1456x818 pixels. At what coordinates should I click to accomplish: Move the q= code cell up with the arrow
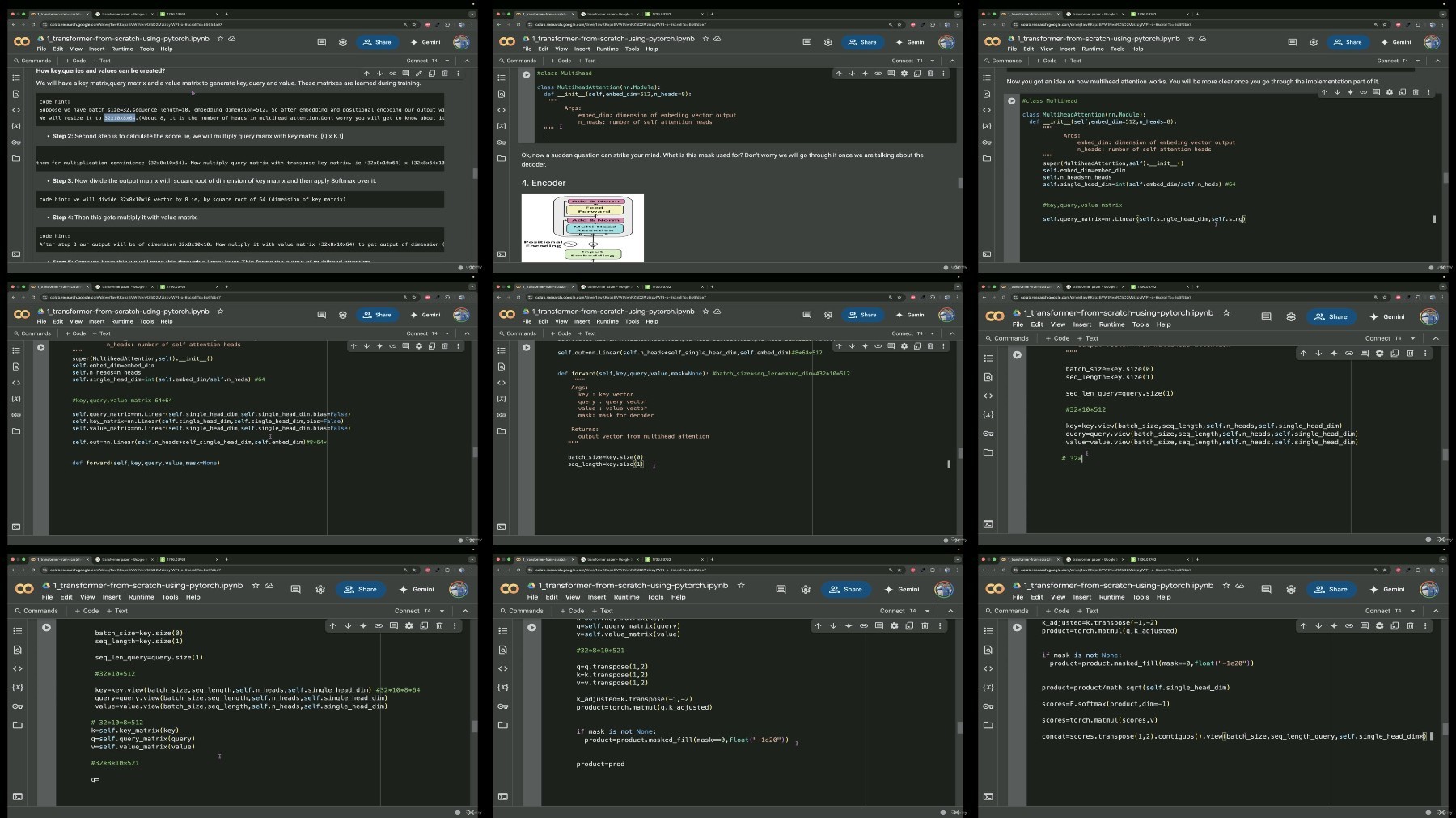pyautogui.click(x=332, y=625)
